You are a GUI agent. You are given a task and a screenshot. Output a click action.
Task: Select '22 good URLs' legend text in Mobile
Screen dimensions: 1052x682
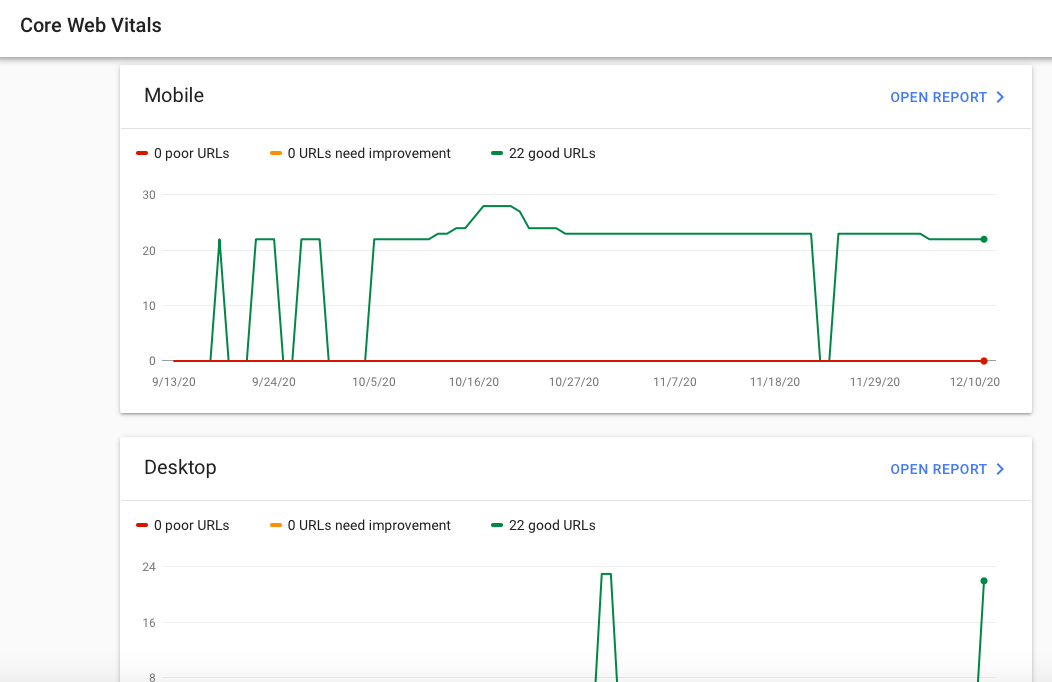552,154
